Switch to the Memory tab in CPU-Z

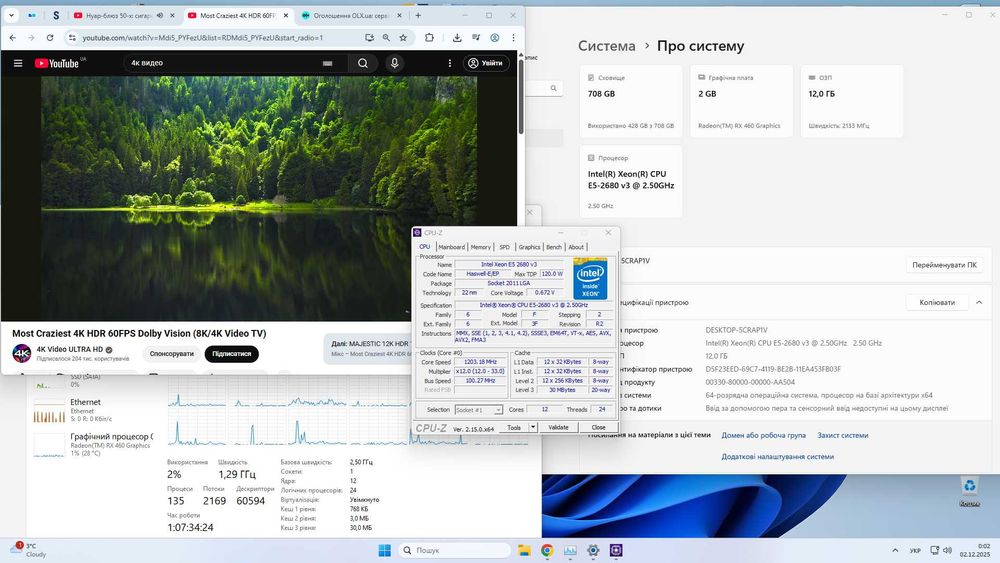pos(481,247)
